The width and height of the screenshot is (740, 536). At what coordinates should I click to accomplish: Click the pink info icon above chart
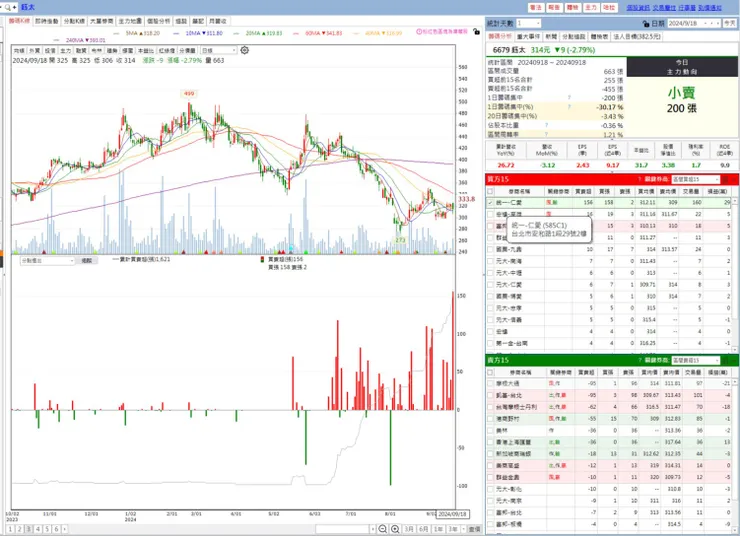point(419,32)
